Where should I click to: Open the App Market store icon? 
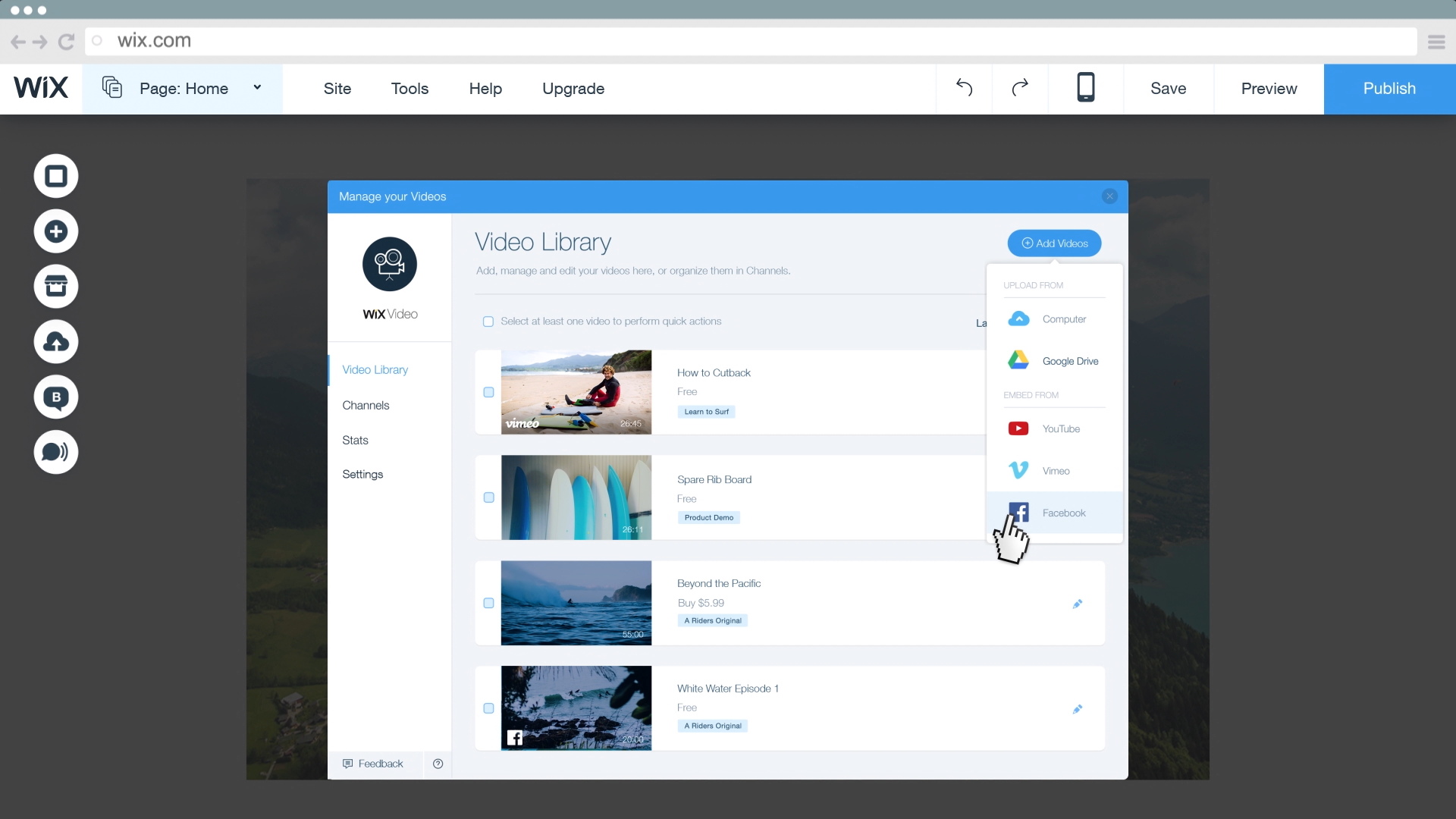pos(56,287)
